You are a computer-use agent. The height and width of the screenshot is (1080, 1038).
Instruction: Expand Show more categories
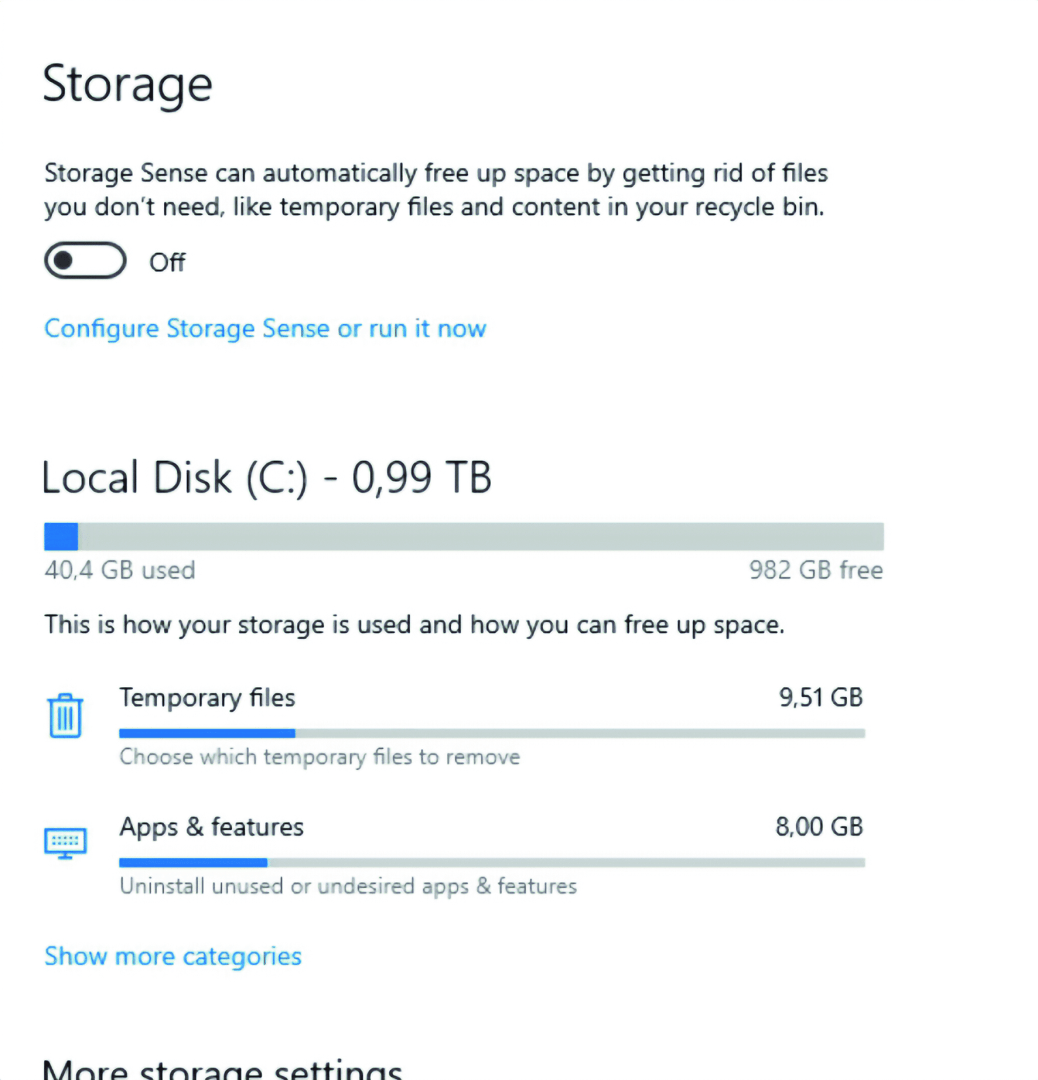(173, 956)
